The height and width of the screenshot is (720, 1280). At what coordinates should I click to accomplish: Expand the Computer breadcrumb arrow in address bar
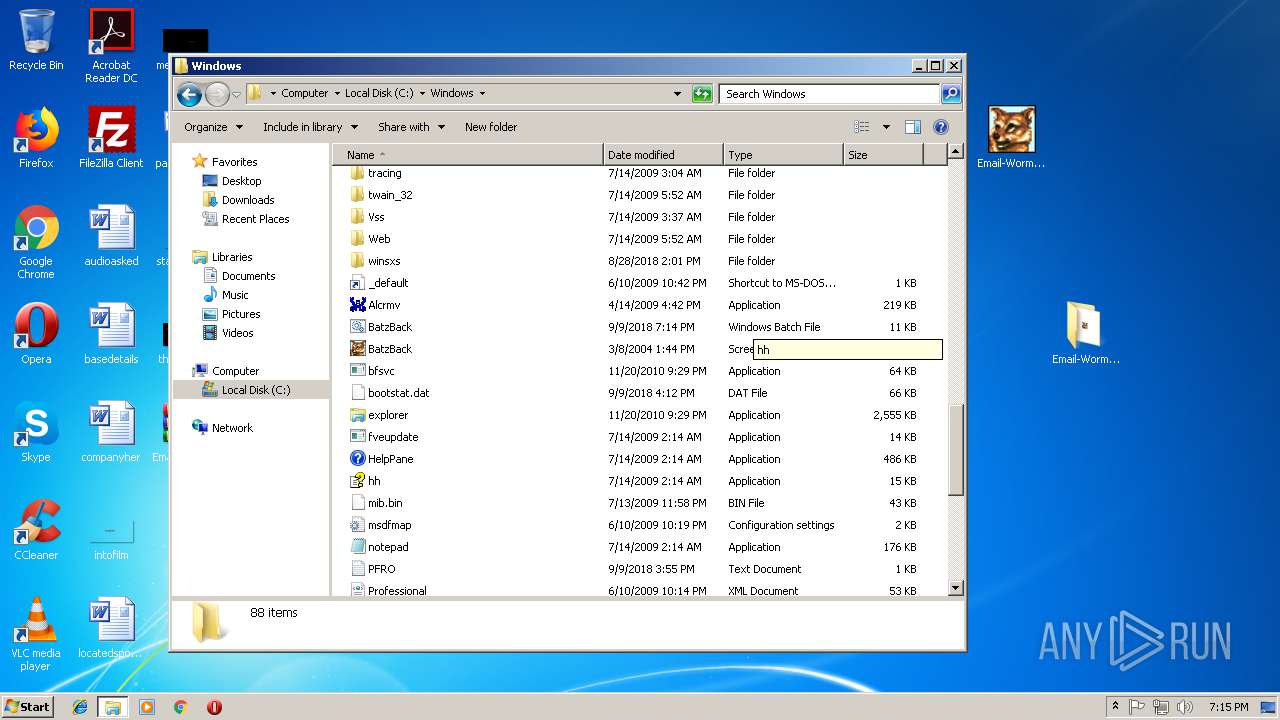point(336,94)
